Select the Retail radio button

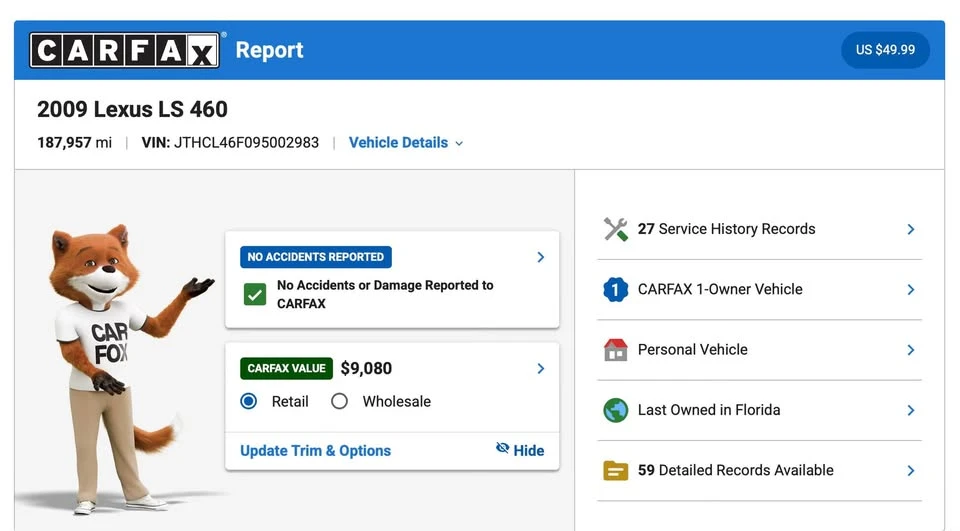[249, 401]
